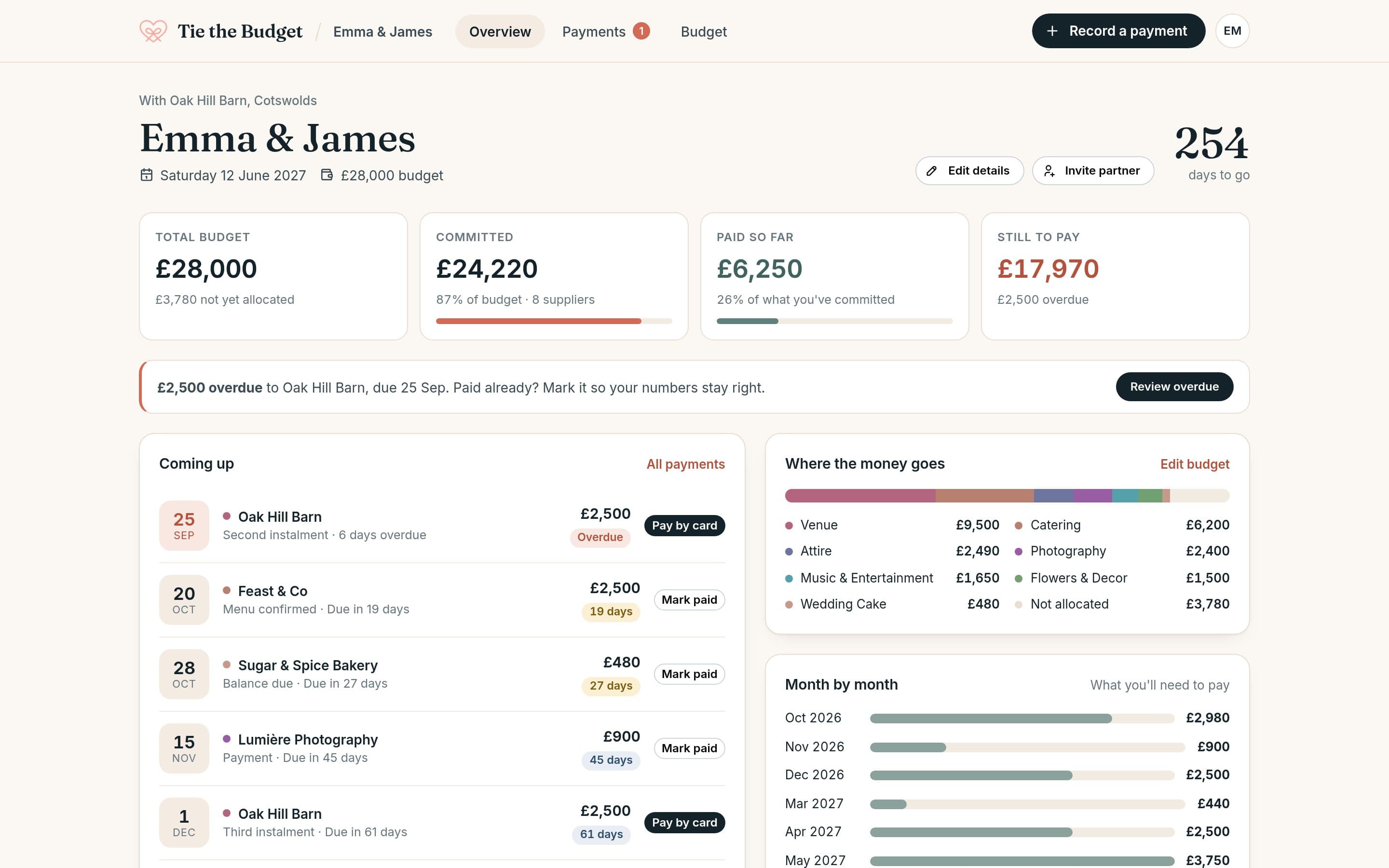1389x868 pixels.
Task: Click the Lumière Photography supplier name
Action: (x=308, y=739)
